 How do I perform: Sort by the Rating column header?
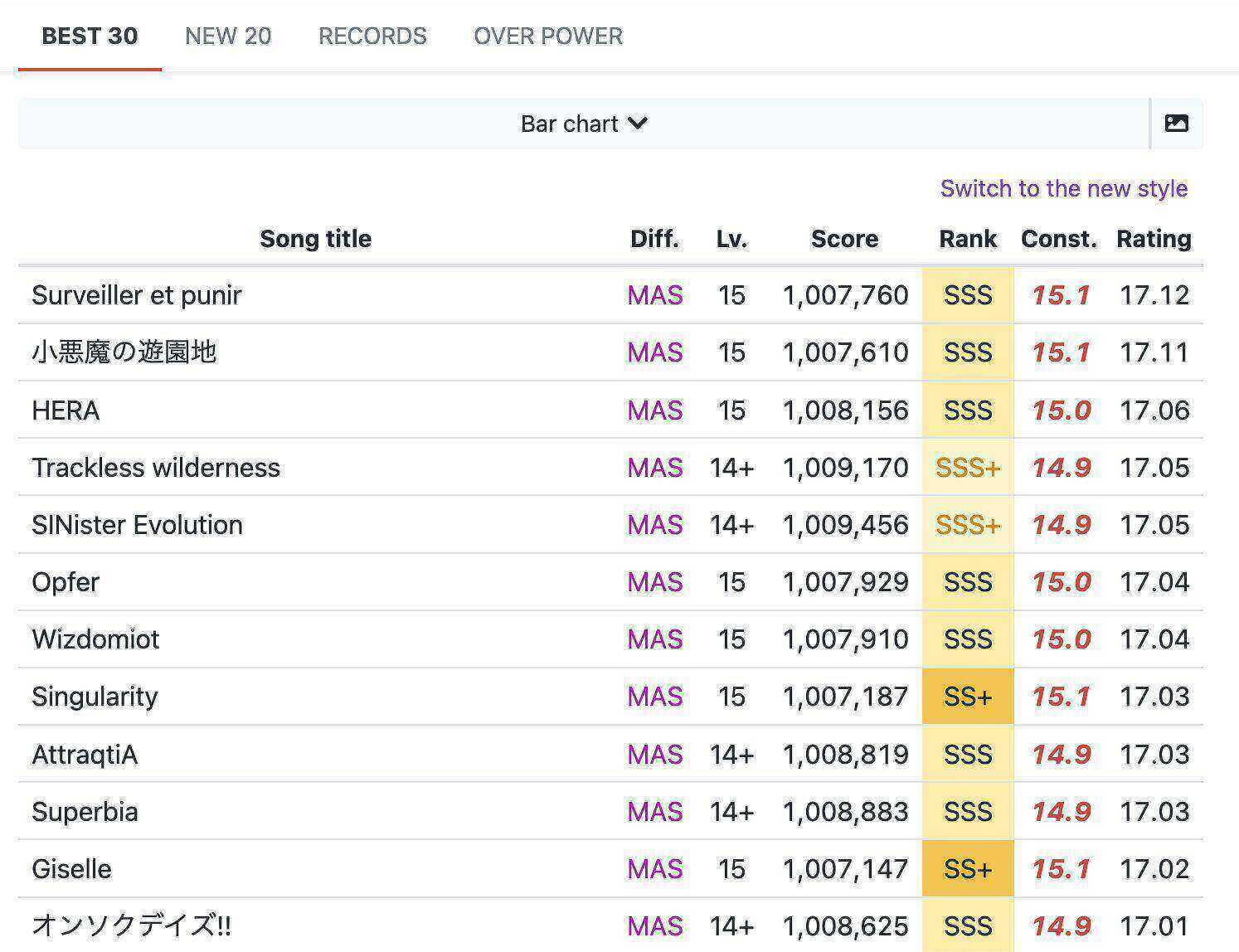[1154, 239]
